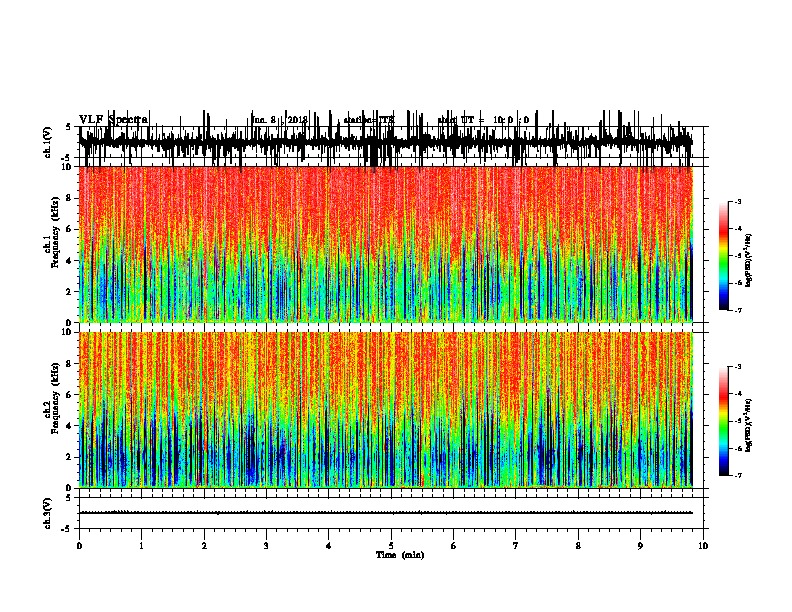Image resolution: width=792 pixels, height=612 pixels.
Task: Click the "-5" tick on ch.2 color bar
Action: pyautogui.click(x=737, y=421)
